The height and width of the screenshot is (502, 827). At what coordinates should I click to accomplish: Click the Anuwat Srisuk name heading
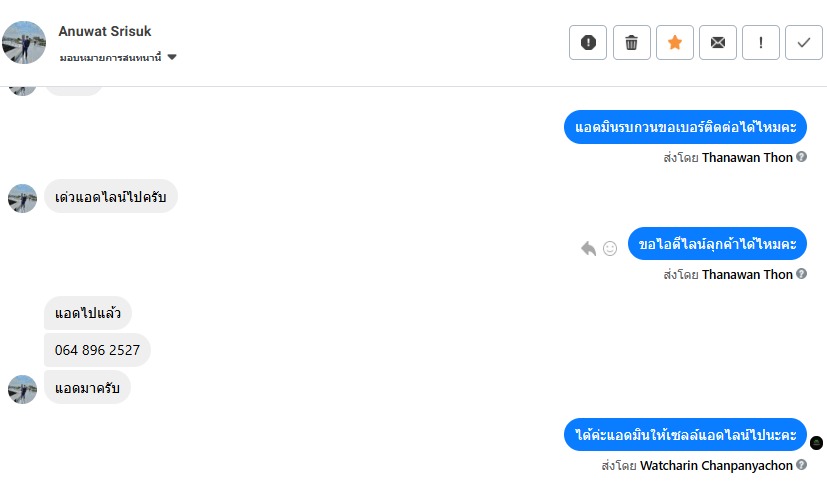(105, 32)
